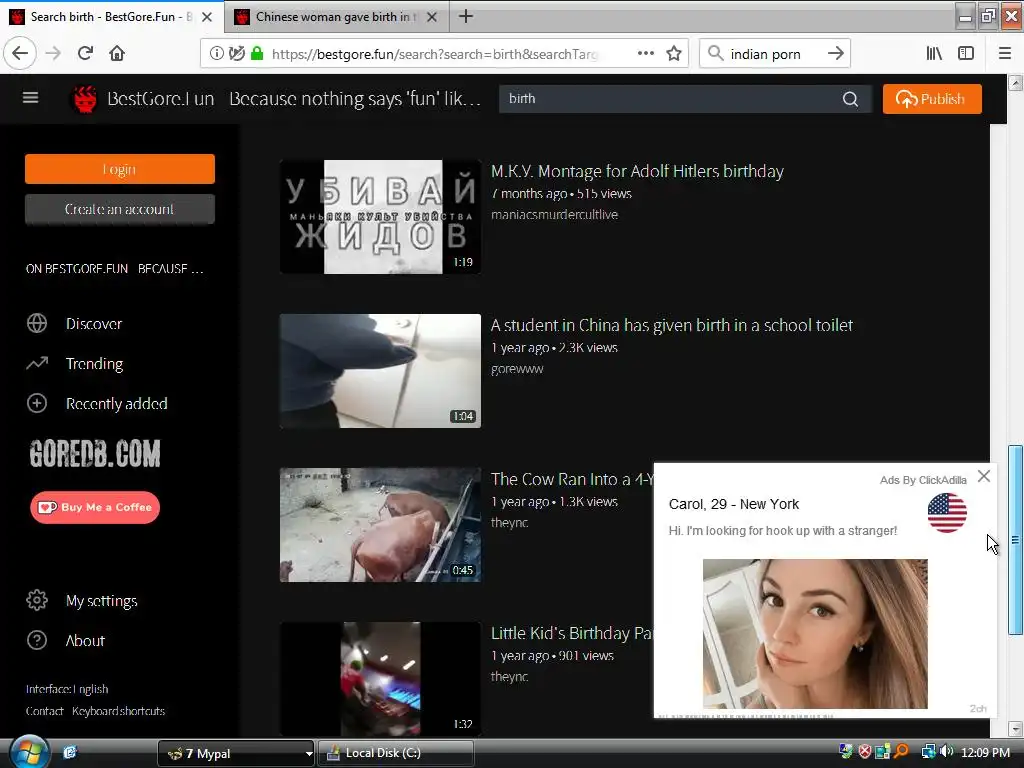Open the 0:45 cow video thumbnail
The width and height of the screenshot is (1024, 768).
[x=380, y=525]
